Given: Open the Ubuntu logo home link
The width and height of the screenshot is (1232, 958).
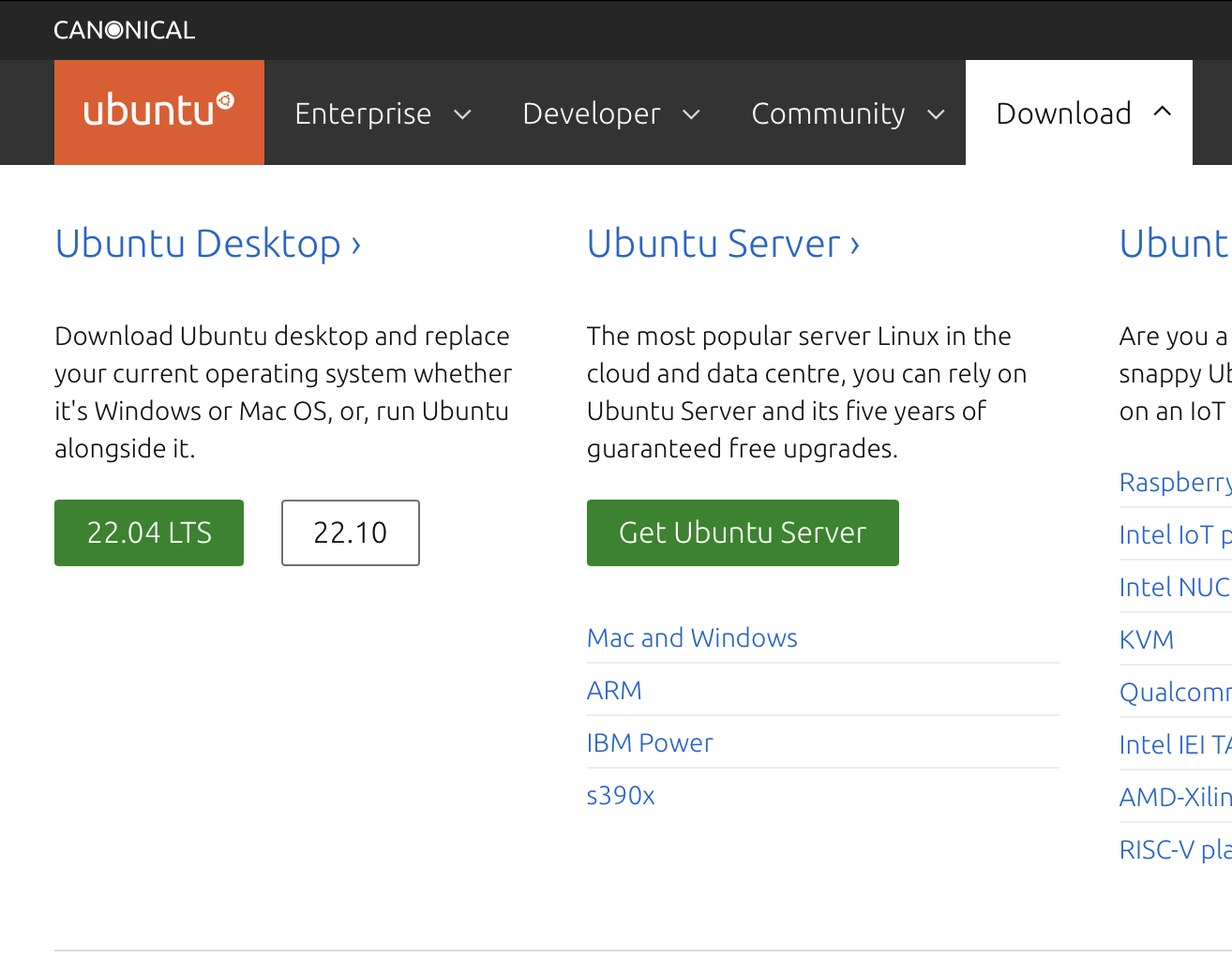Looking at the screenshot, I should pos(159,112).
